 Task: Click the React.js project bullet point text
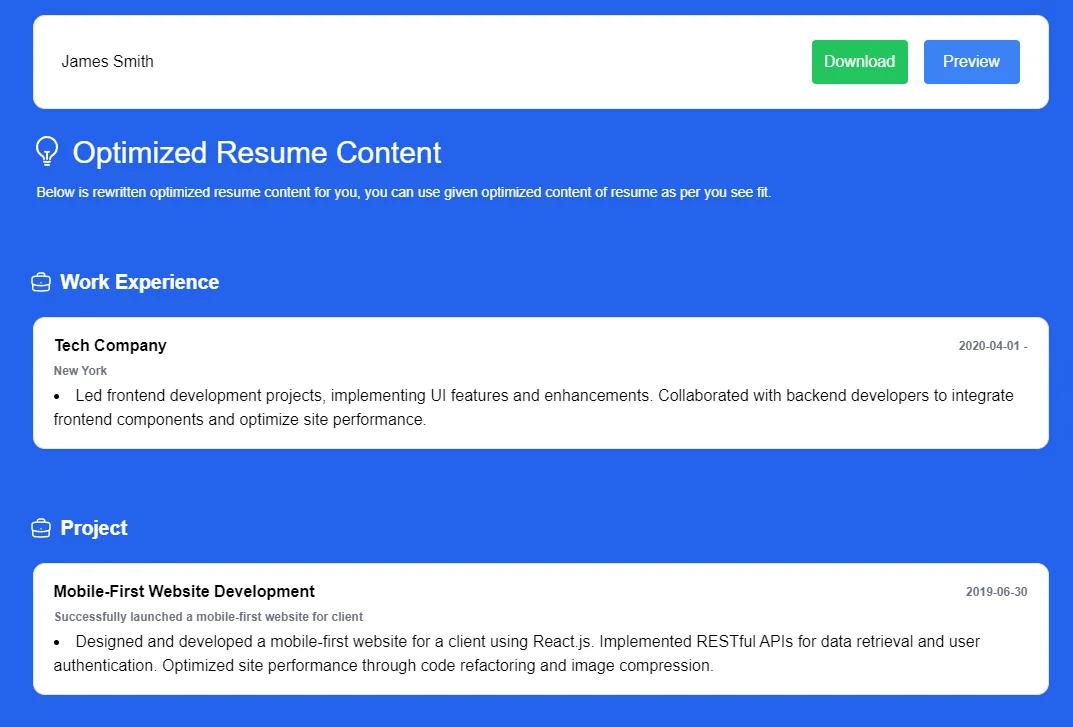pyautogui.click(x=516, y=653)
